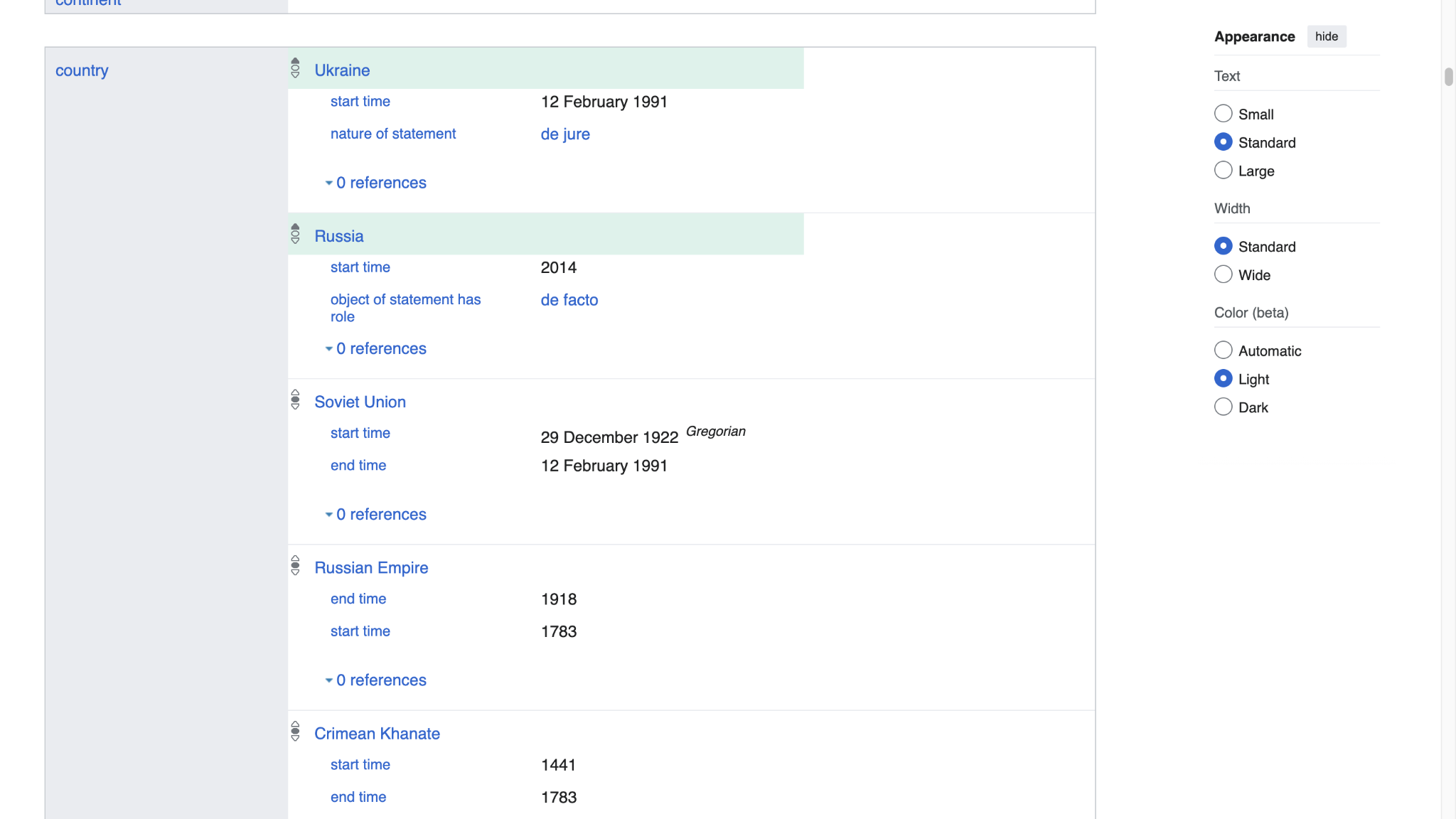
Task: Click end time qualifier under Soviet Union
Action: (x=358, y=465)
